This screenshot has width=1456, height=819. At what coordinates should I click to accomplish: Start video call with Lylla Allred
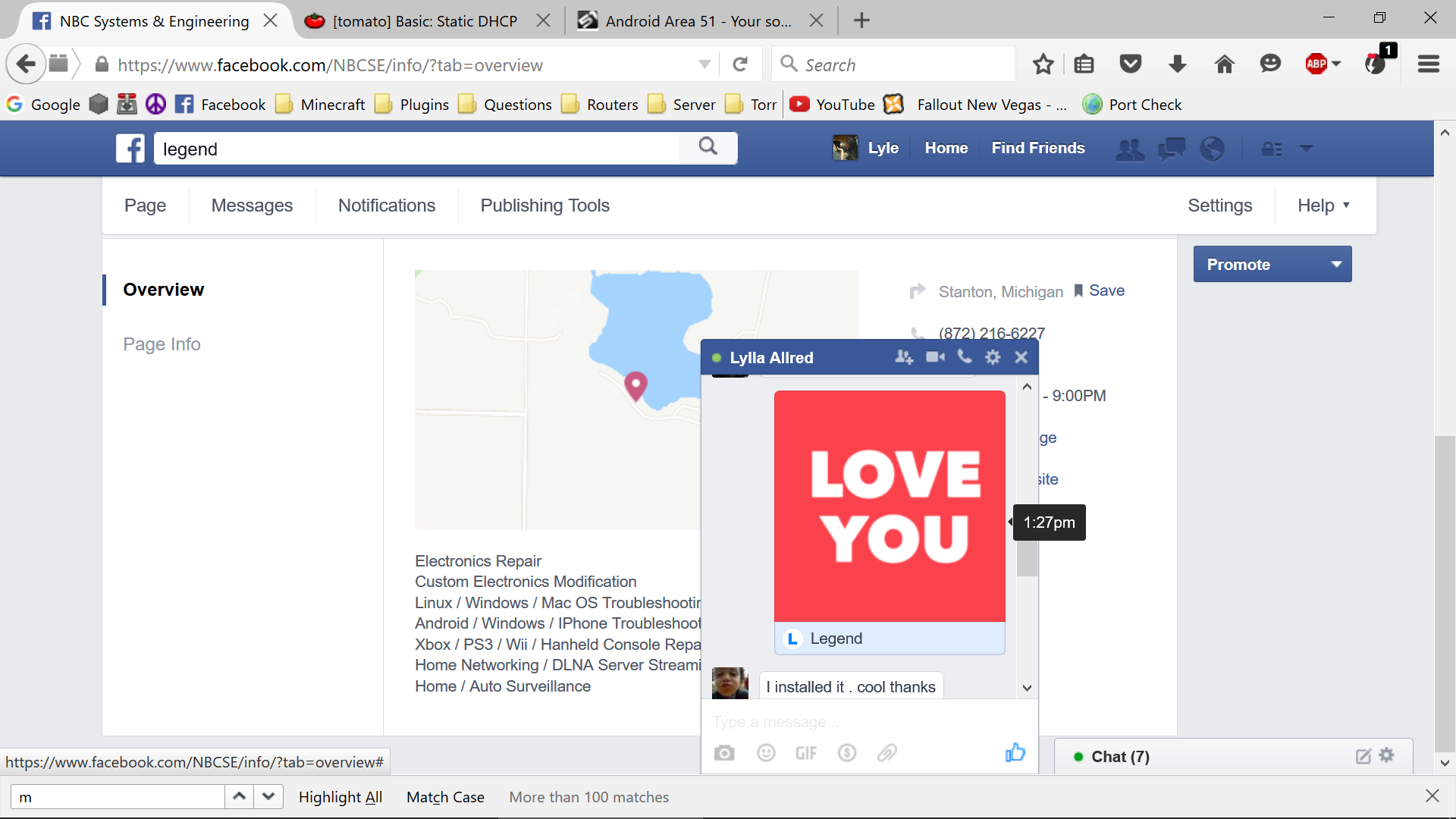(935, 357)
